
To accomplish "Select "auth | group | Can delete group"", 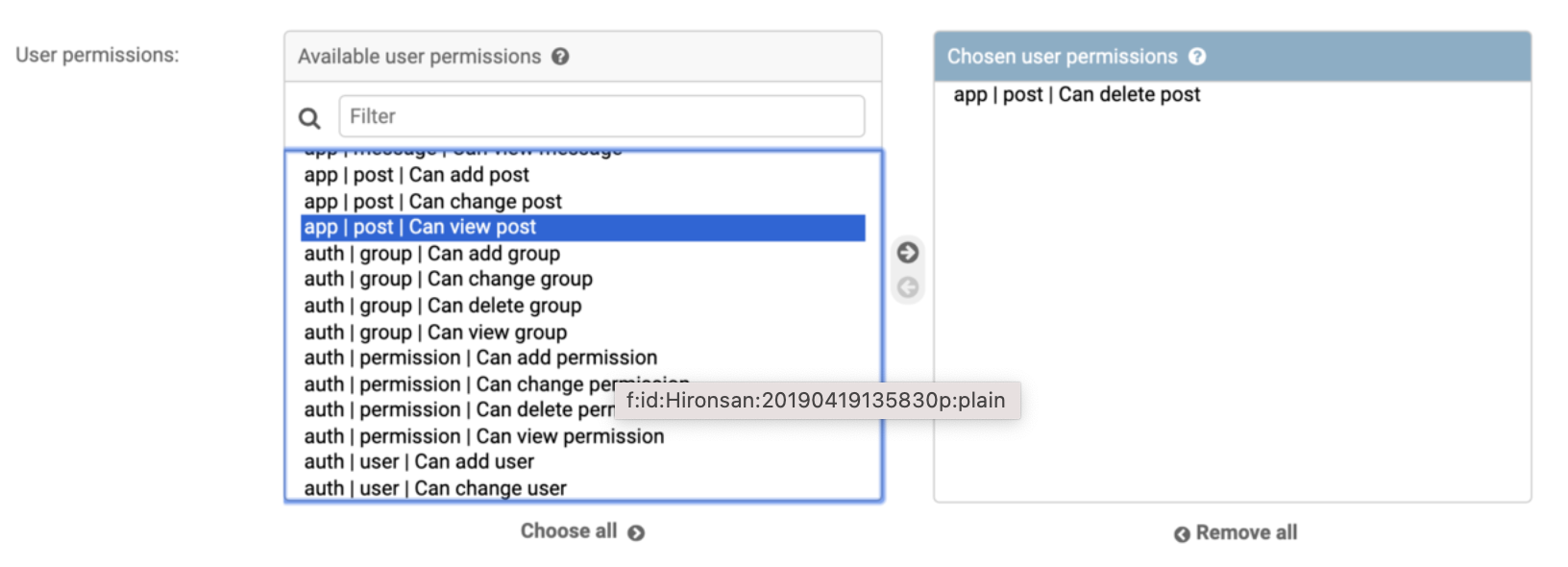I will pyautogui.click(x=442, y=306).
